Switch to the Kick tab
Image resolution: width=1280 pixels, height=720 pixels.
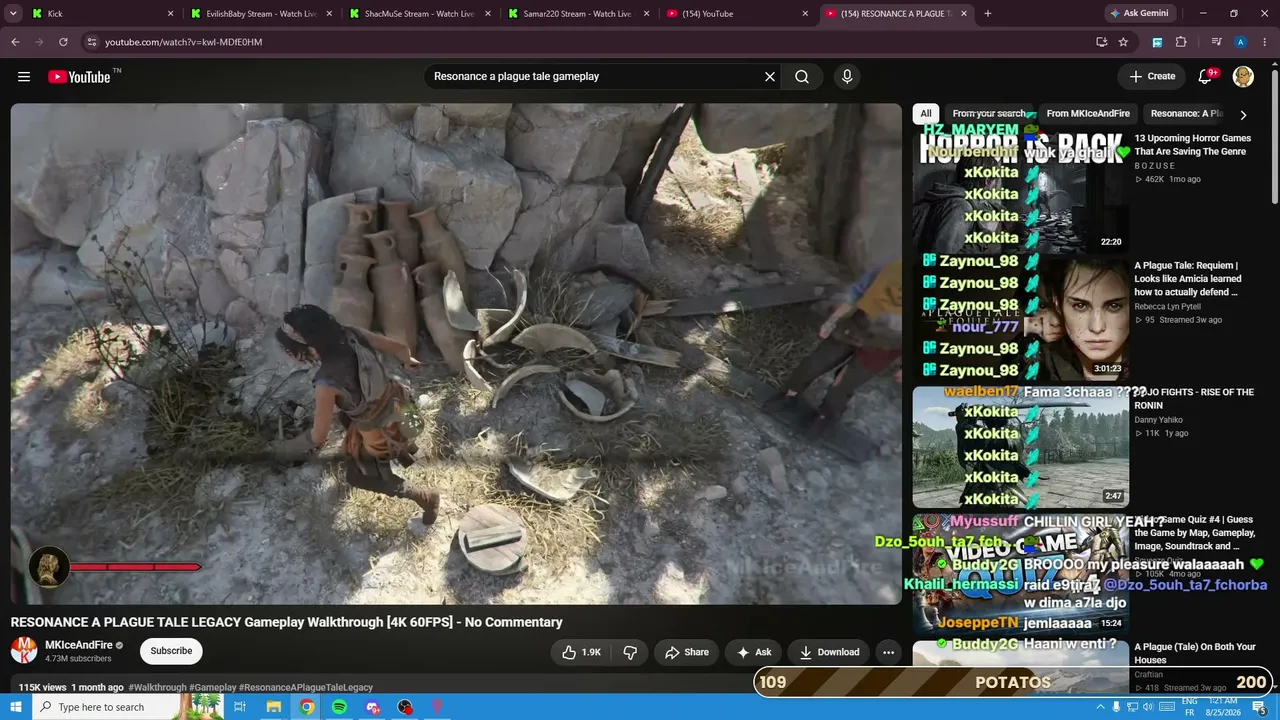[100, 14]
